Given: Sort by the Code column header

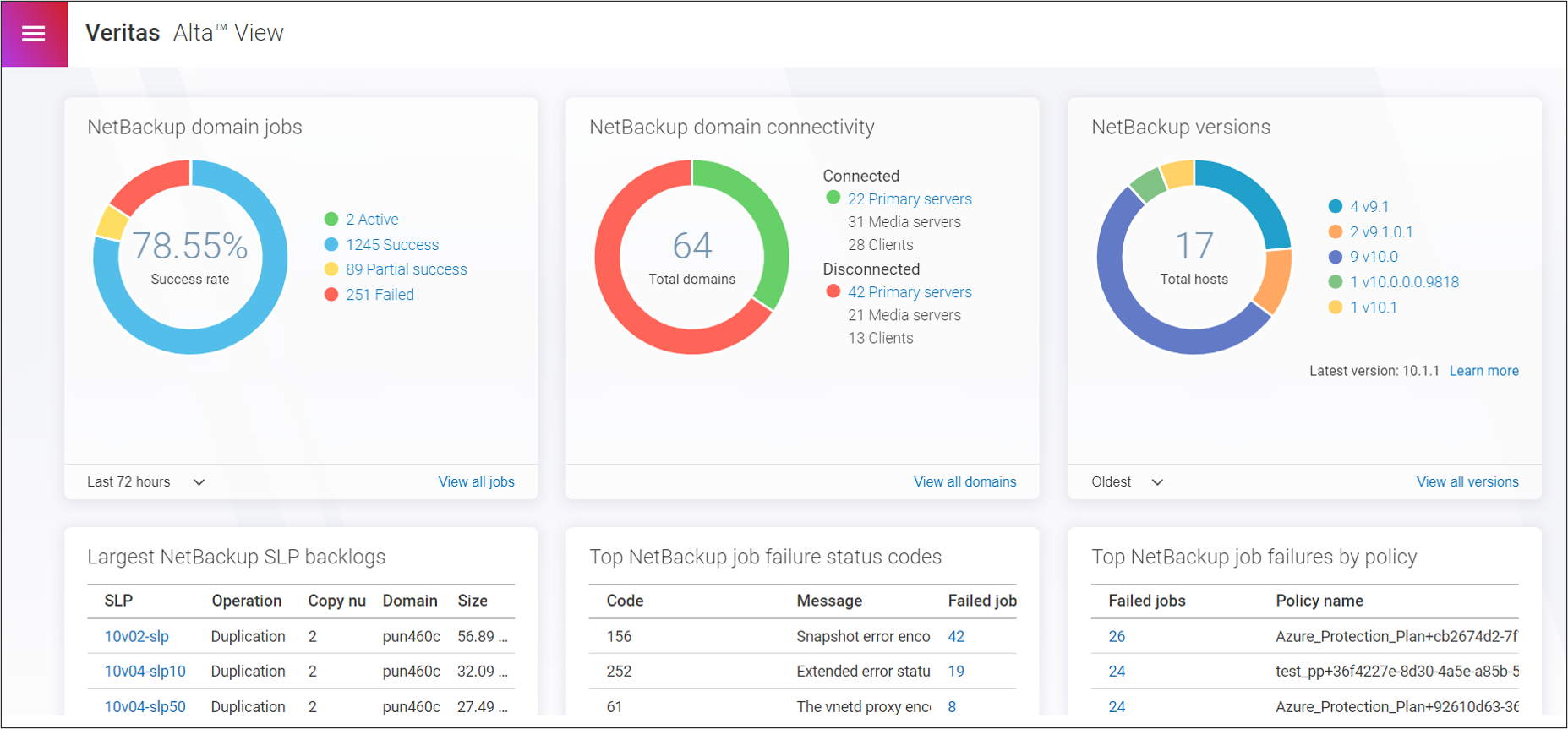Looking at the screenshot, I should [625, 601].
